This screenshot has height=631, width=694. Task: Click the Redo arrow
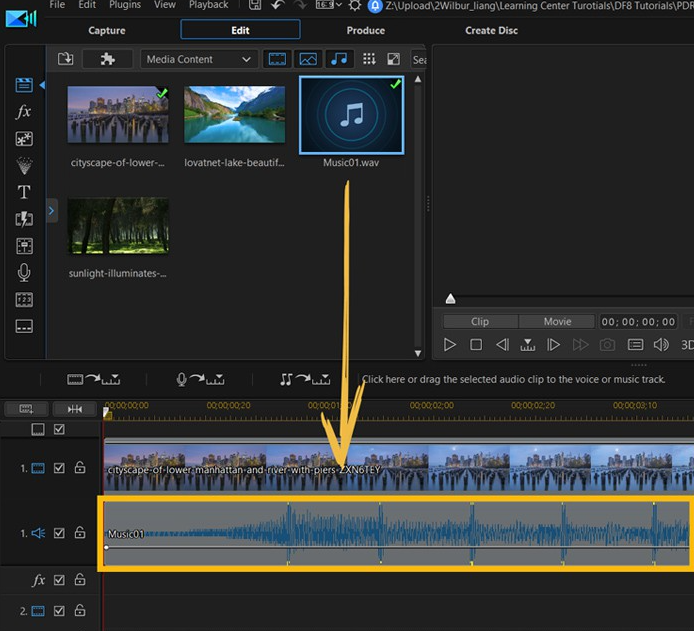pyautogui.click(x=300, y=5)
